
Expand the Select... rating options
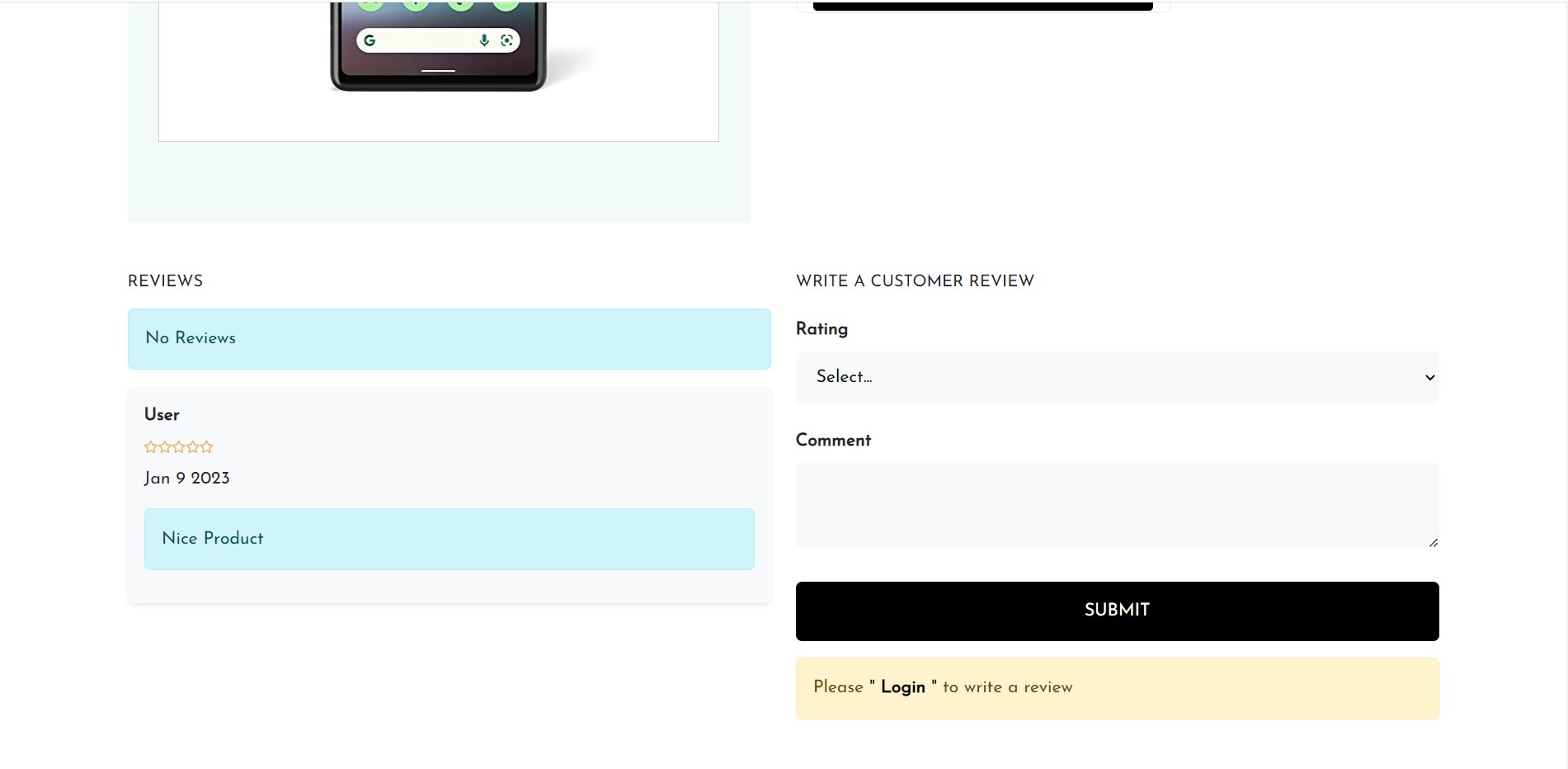(x=1116, y=377)
